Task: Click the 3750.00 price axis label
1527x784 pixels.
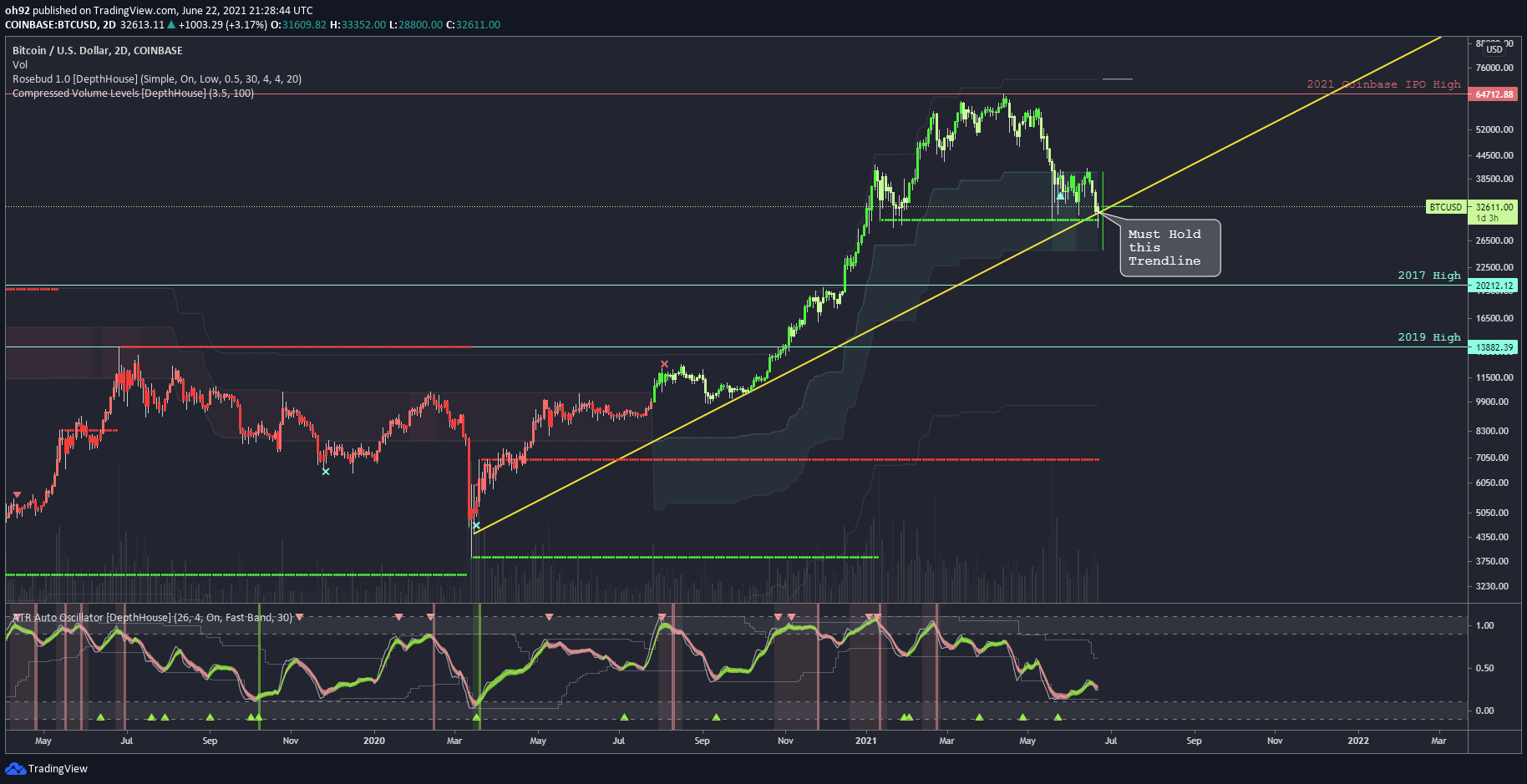Action: [x=1492, y=561]
